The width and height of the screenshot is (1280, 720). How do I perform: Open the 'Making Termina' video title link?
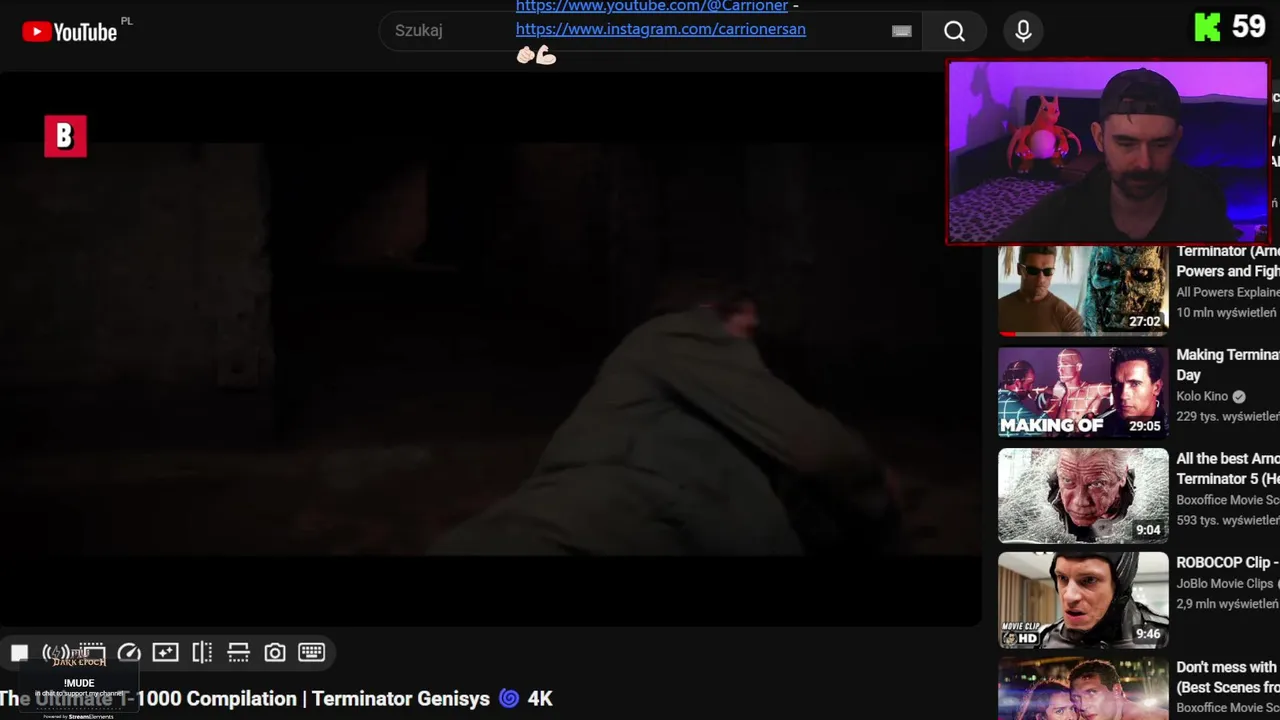pyautogui.click(x=1228, y=365)
